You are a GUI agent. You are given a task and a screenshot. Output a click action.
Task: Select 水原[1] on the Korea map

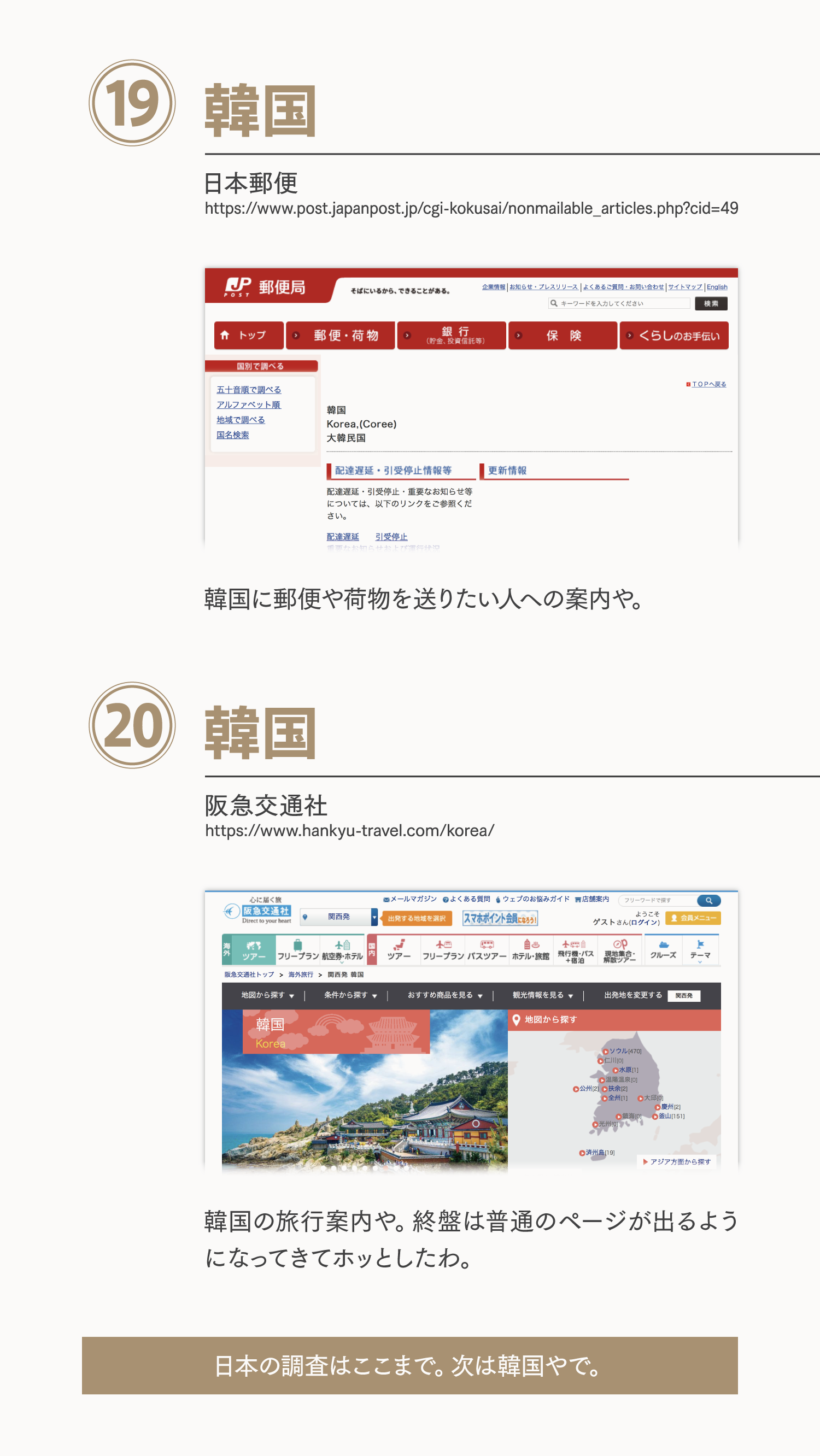(625, 1070)
